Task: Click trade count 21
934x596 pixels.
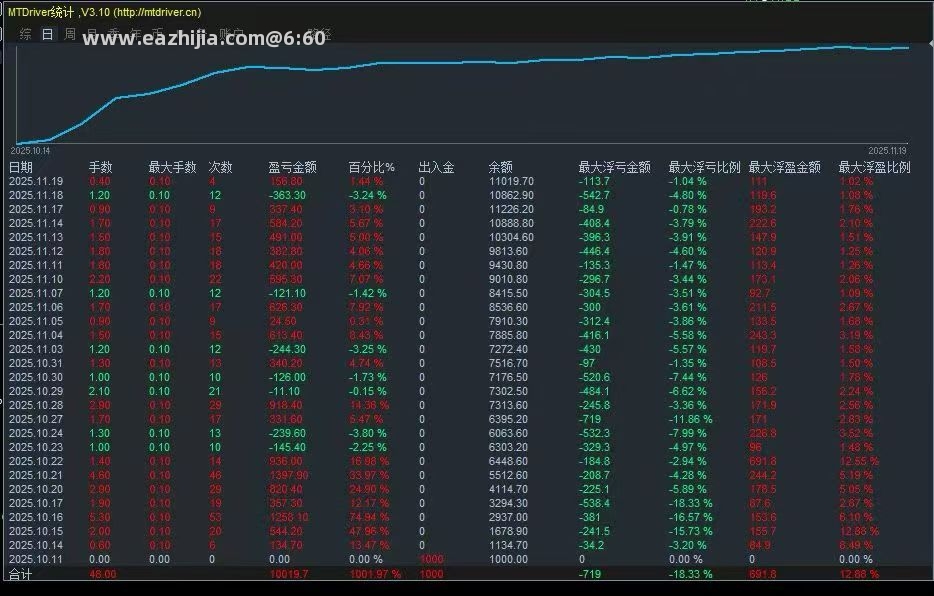Action: (214, 391)
